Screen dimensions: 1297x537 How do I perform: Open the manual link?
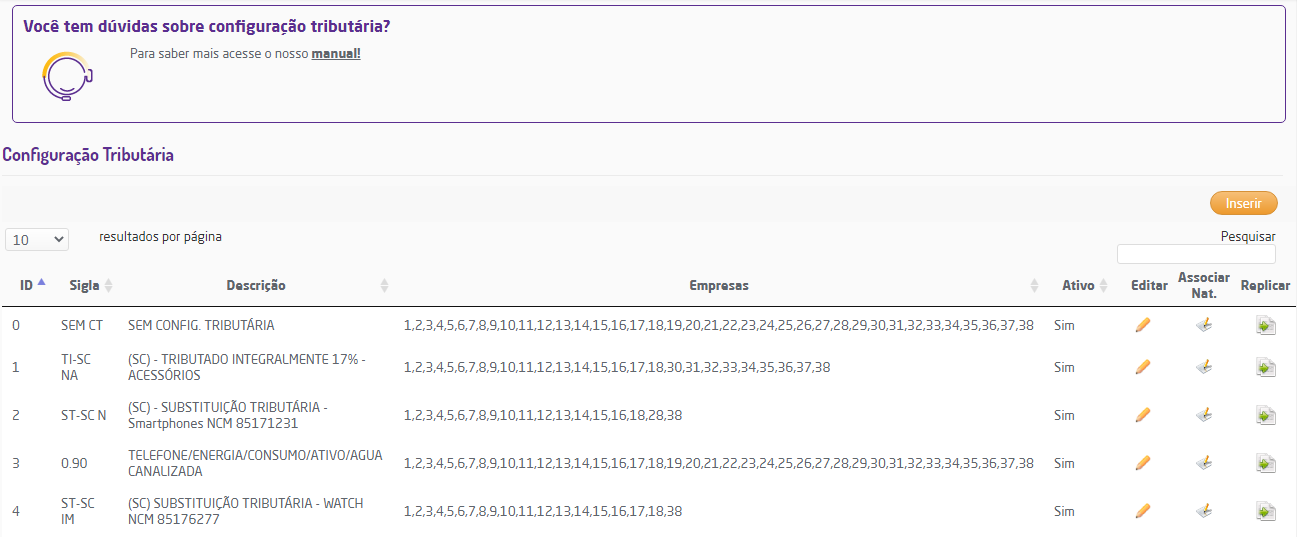click(336, 53)
